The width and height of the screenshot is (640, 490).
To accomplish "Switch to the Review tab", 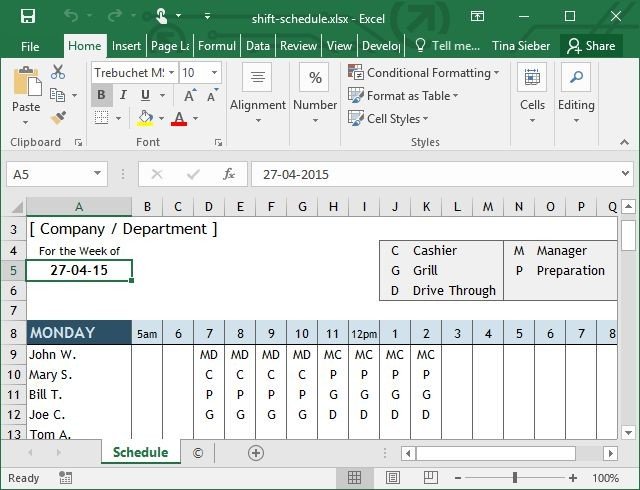I will 298,46.
